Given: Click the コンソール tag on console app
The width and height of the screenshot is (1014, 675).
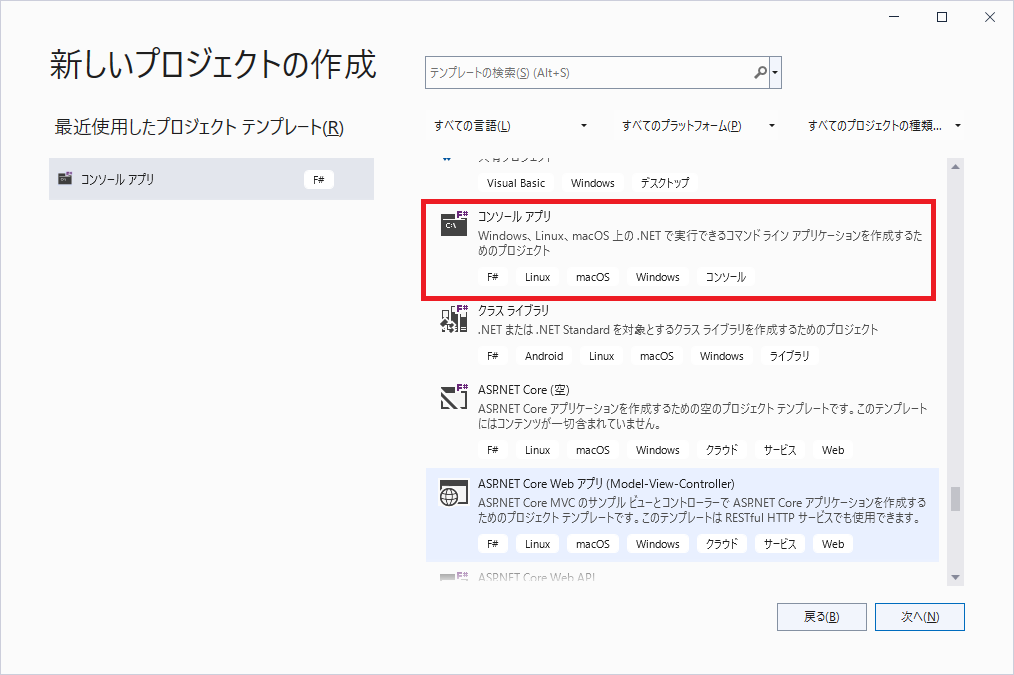Looking at the screenshot, I should coord(726,277).
